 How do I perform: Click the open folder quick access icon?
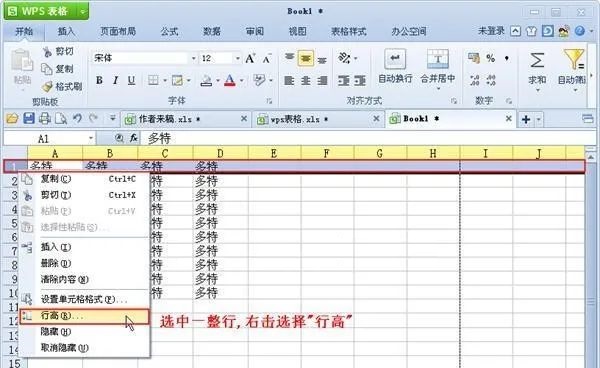(12, 119)
